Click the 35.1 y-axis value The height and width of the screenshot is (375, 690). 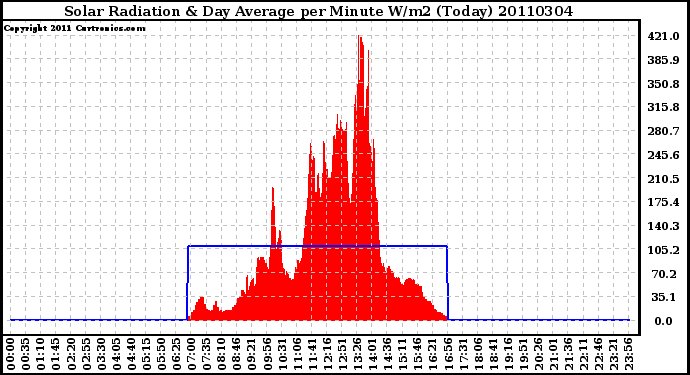pyautogui.click(x=665, y=298)
